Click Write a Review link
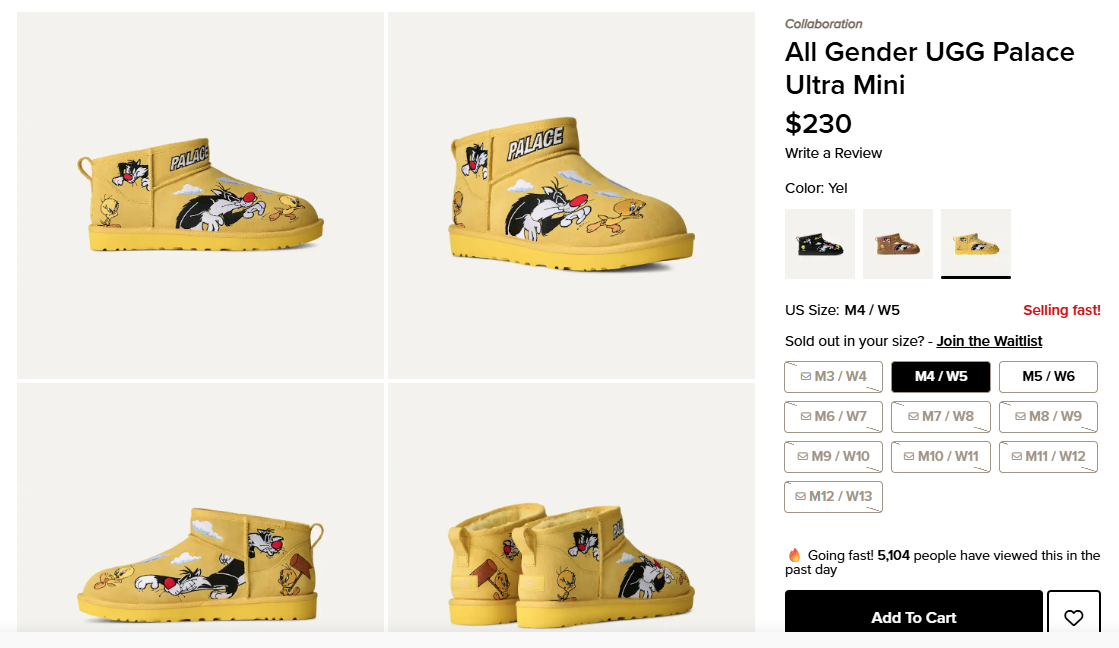The width and height of the screenshot is (1119, 648). (833, 153)
